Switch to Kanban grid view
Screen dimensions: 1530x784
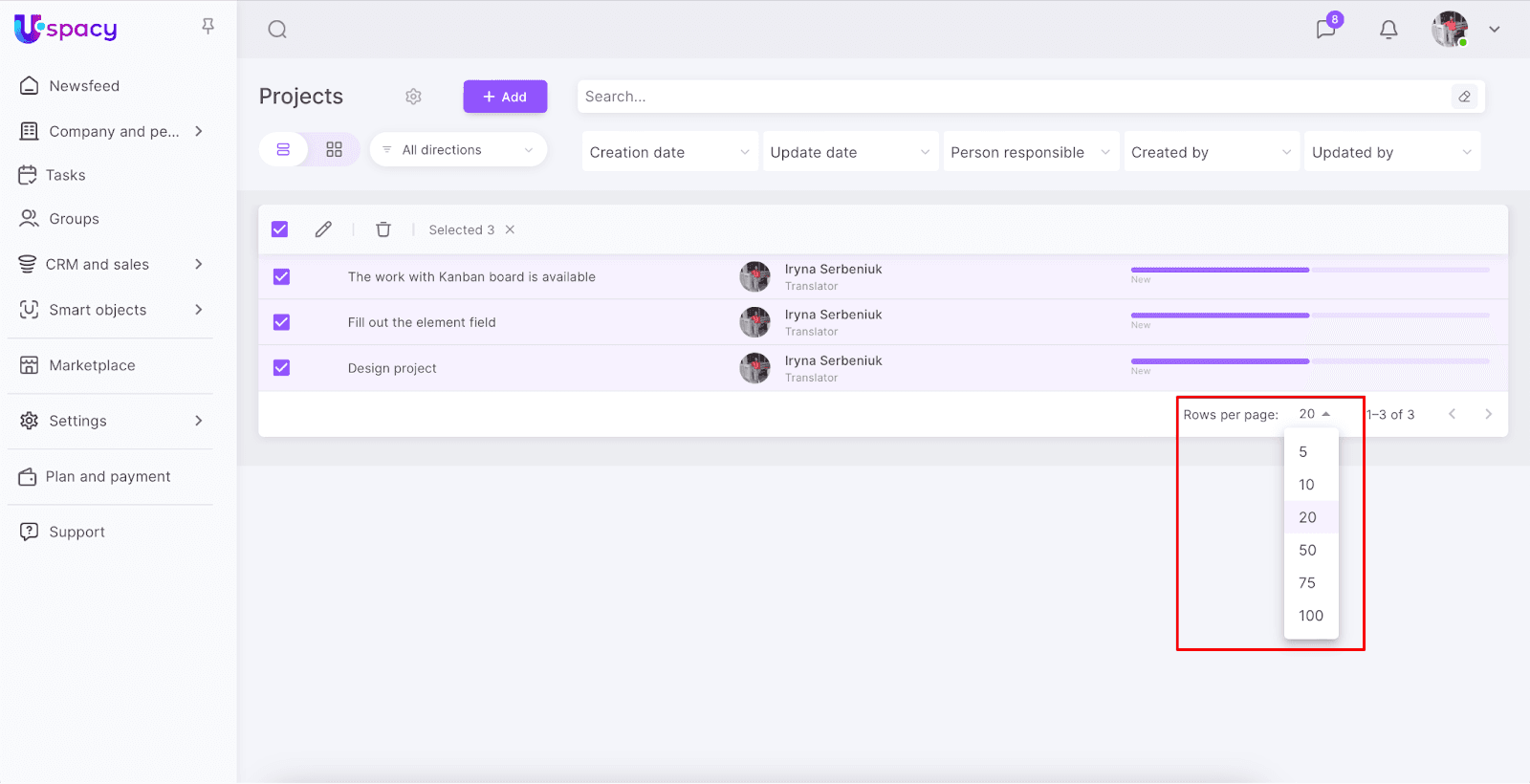tap(334, 150)
